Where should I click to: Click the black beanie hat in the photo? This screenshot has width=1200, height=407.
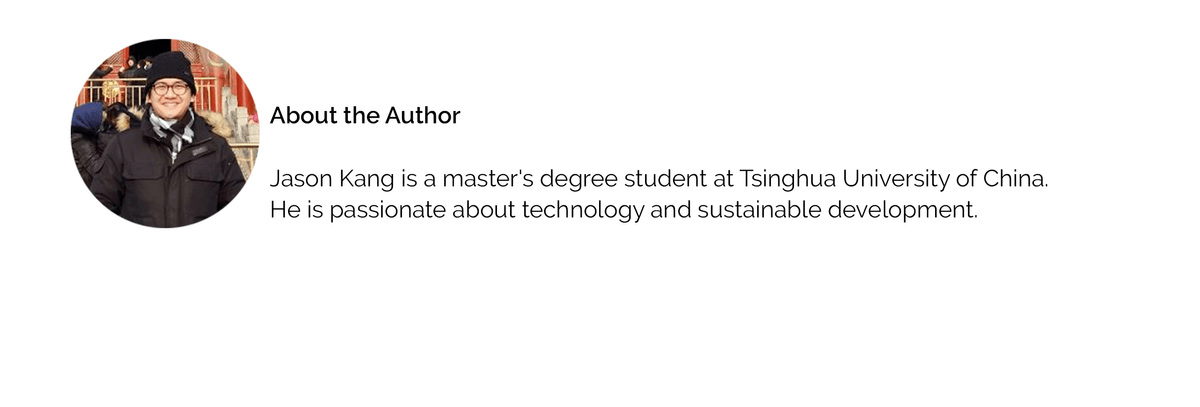(x=170, y=66)
